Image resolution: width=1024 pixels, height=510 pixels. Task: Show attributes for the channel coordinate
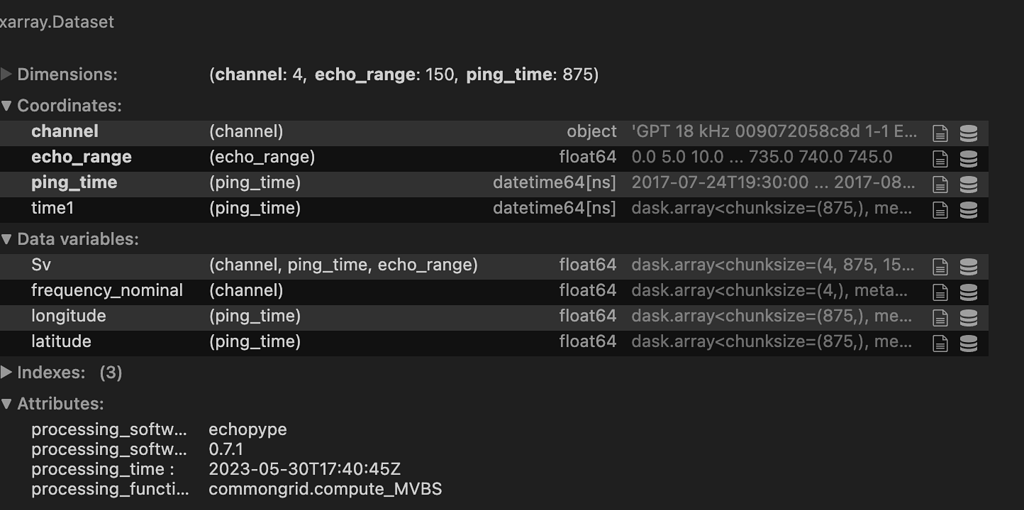(940, 133)
